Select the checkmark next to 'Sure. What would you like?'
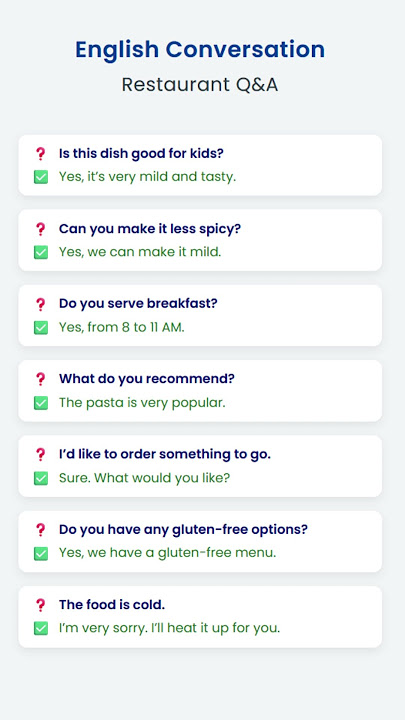Image resolution: width=405 pixels, height=720 pixels. tap(41, 478)
